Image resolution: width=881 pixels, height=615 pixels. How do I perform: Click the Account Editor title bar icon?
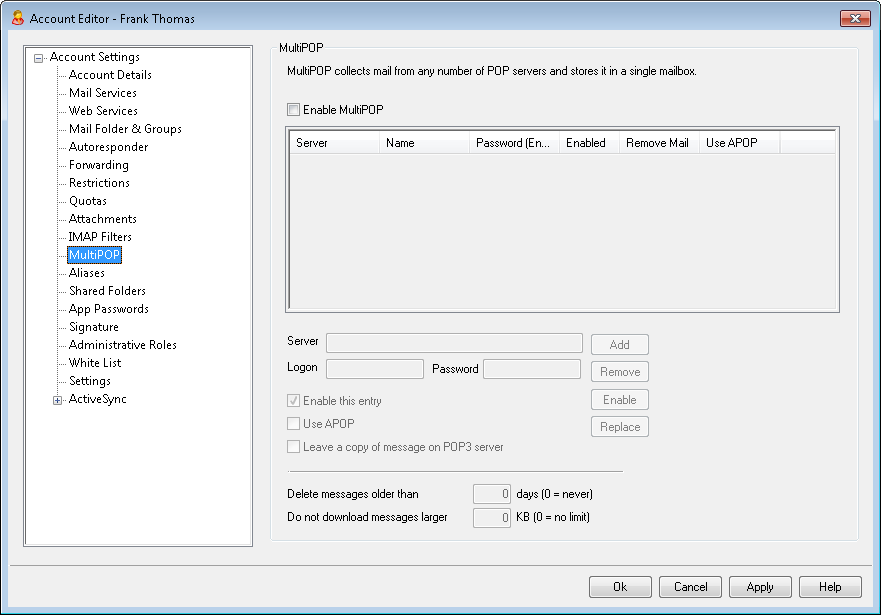17,18
